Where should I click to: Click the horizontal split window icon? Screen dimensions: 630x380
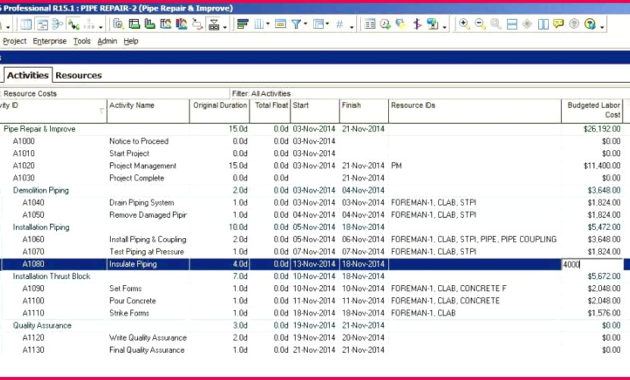click(x=512, y=25)
